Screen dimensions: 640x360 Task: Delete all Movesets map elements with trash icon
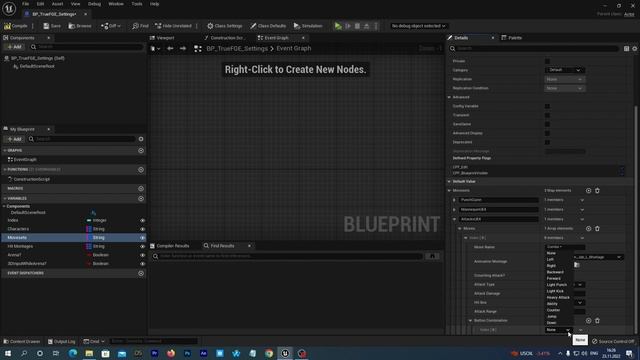pyautogui.click(x=597, y=191)
